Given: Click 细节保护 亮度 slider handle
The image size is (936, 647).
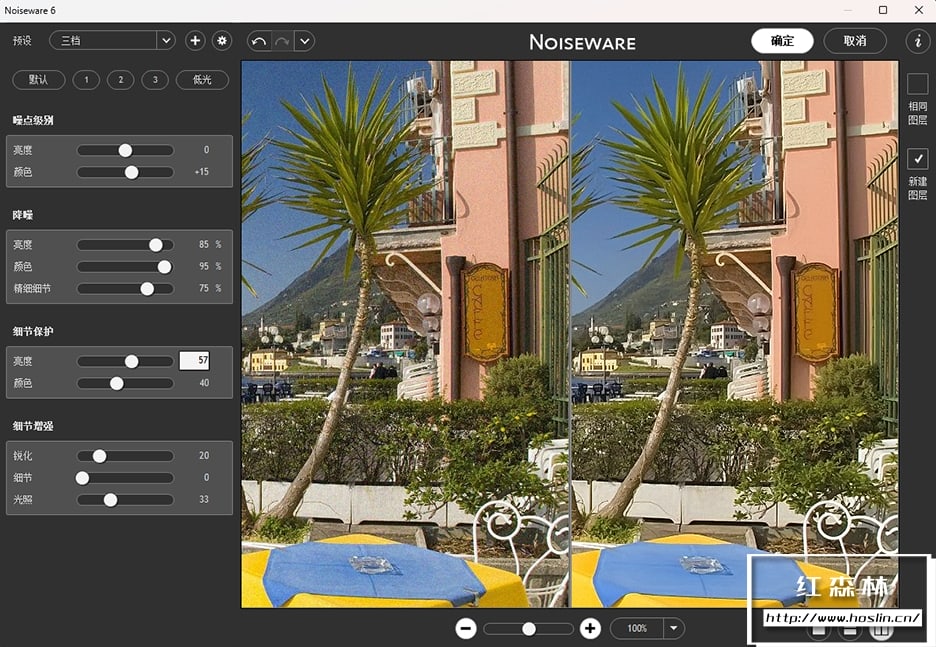Looking at the screenshot, I should coord(131,361).
